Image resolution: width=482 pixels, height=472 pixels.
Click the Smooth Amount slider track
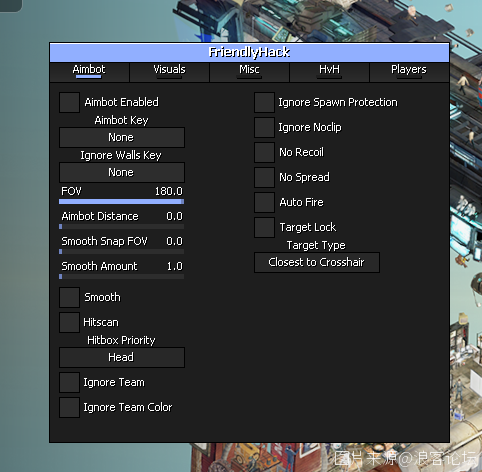(121, 276)
